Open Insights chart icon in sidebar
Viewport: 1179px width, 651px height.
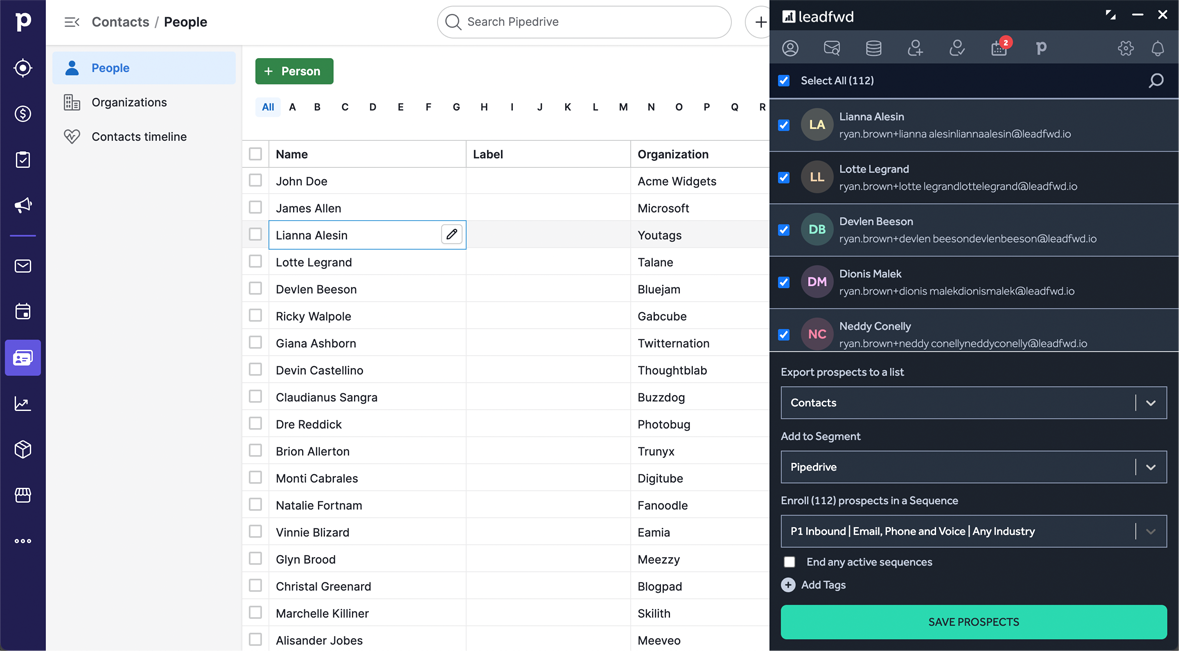click(x=23, y=404)
